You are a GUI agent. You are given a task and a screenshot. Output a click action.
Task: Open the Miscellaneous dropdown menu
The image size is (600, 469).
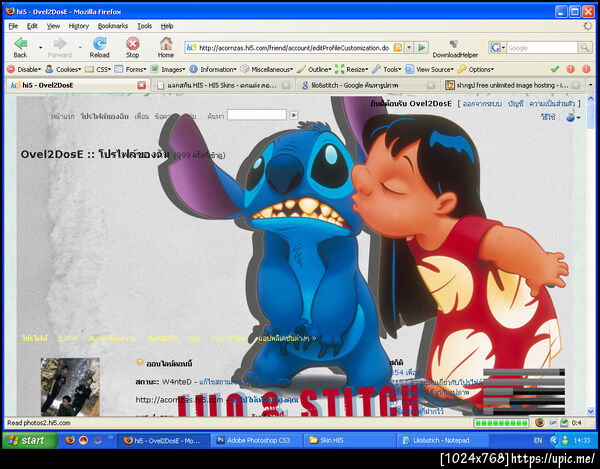click(x=267, y=69)
